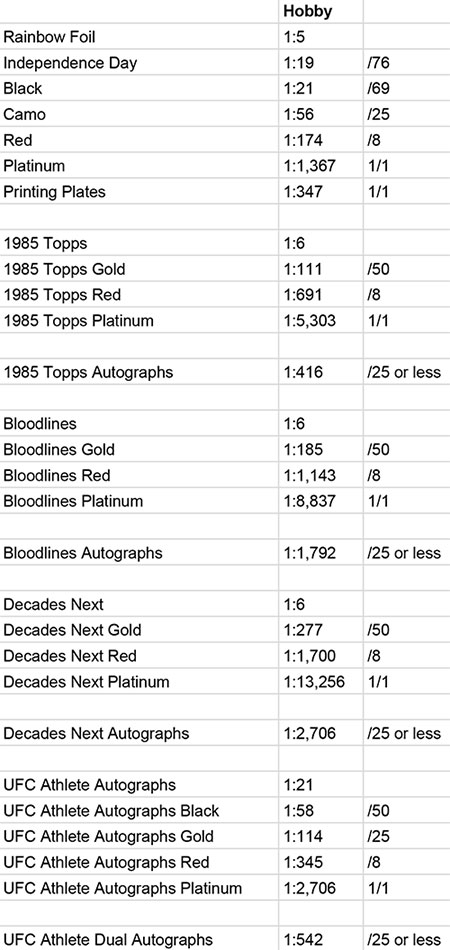The image size is (450, 950).
Task: Click the 1985 Topps Gold label
Action: 139,268
